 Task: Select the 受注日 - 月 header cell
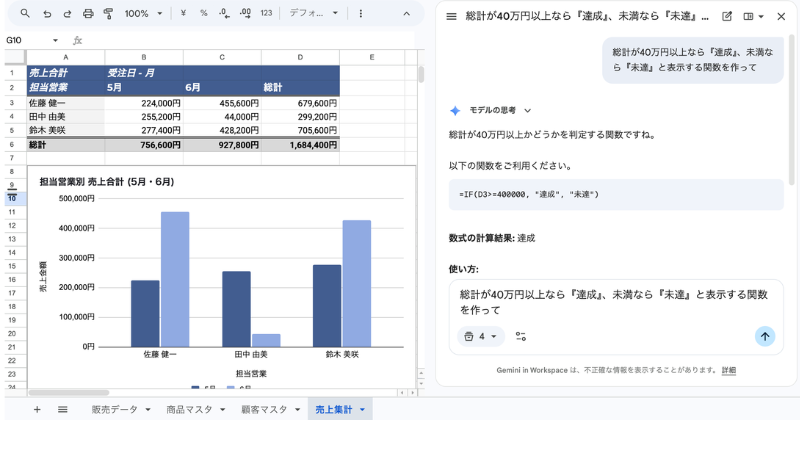pos(144,73)
